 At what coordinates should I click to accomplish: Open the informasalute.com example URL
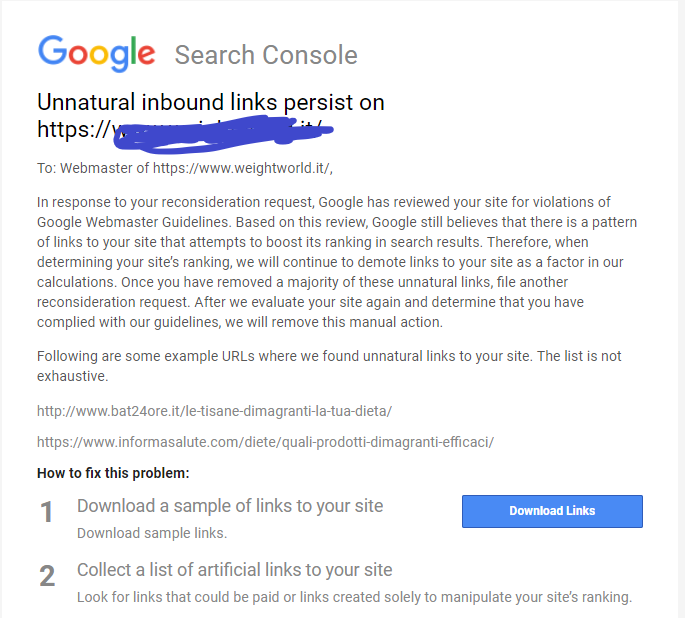coord(265,441)
